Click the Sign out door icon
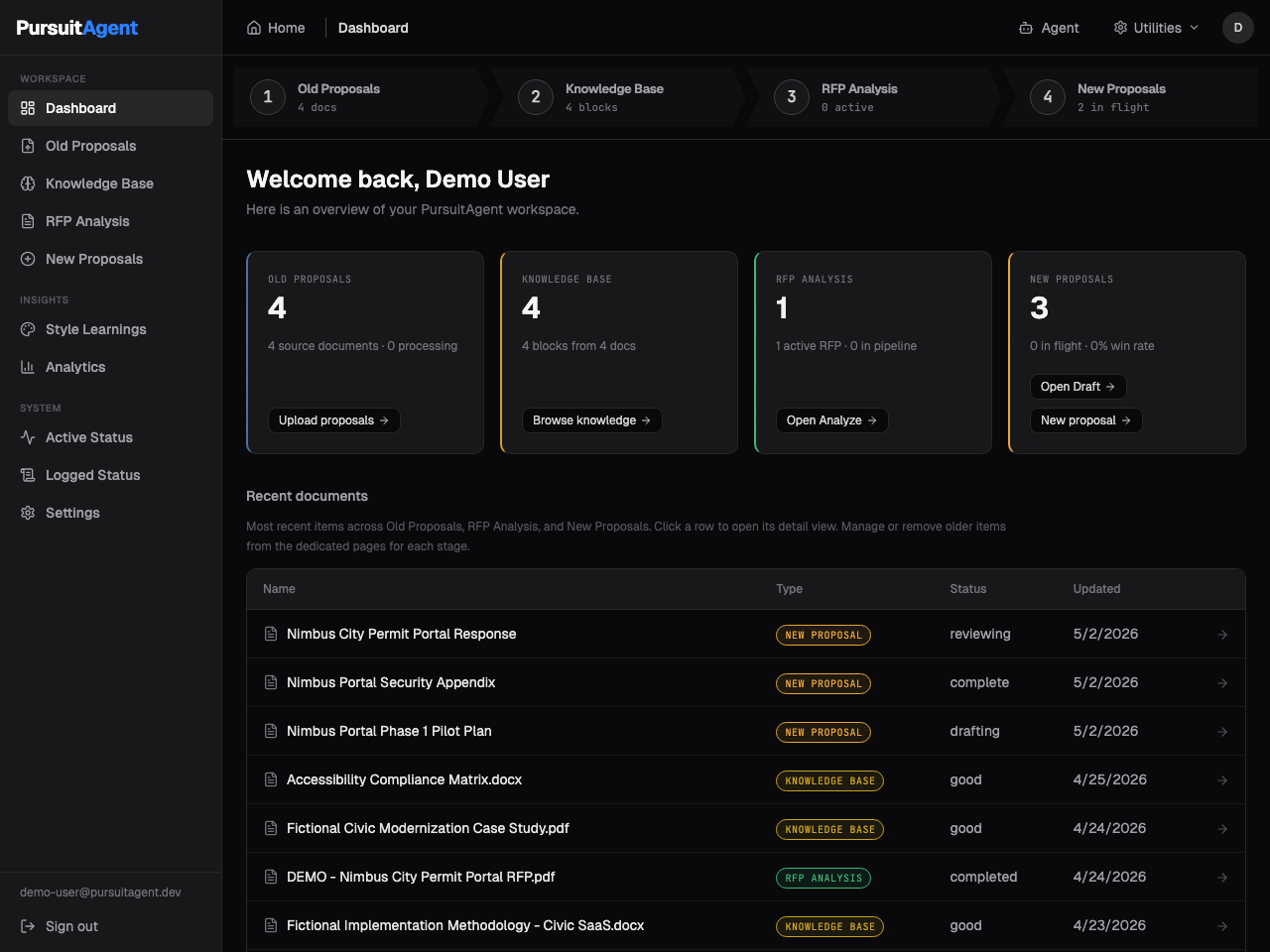This screenshot has height=952, width=1270. click(x=28, y=926)
